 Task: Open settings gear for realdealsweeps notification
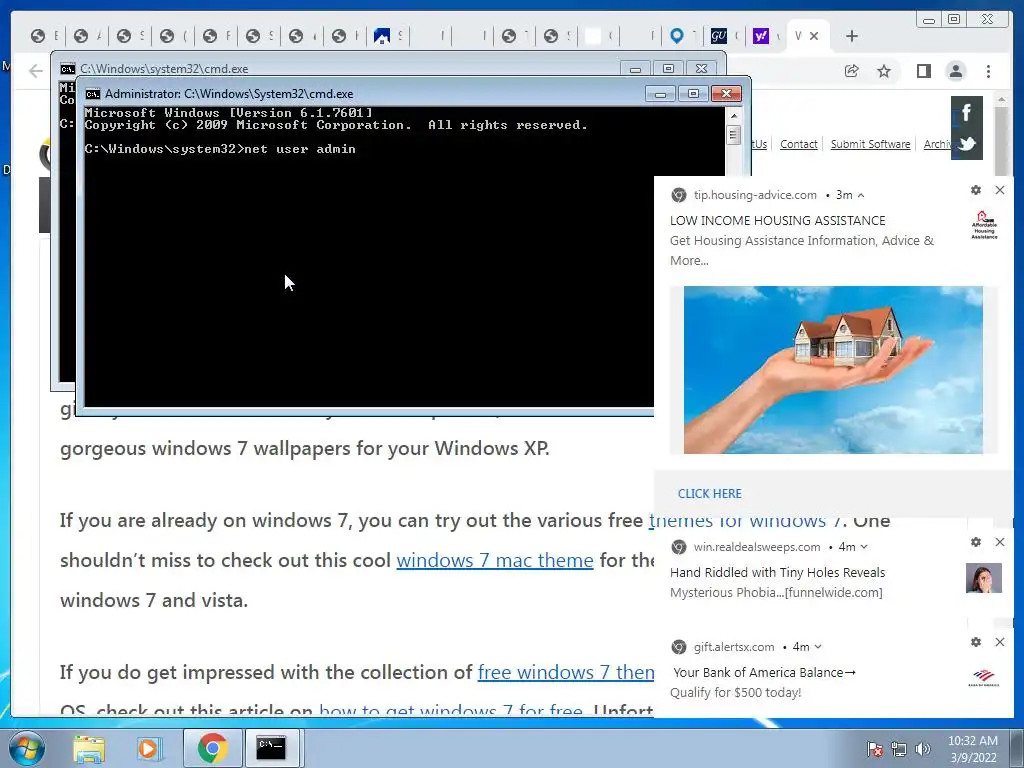[x=976, y=542]
